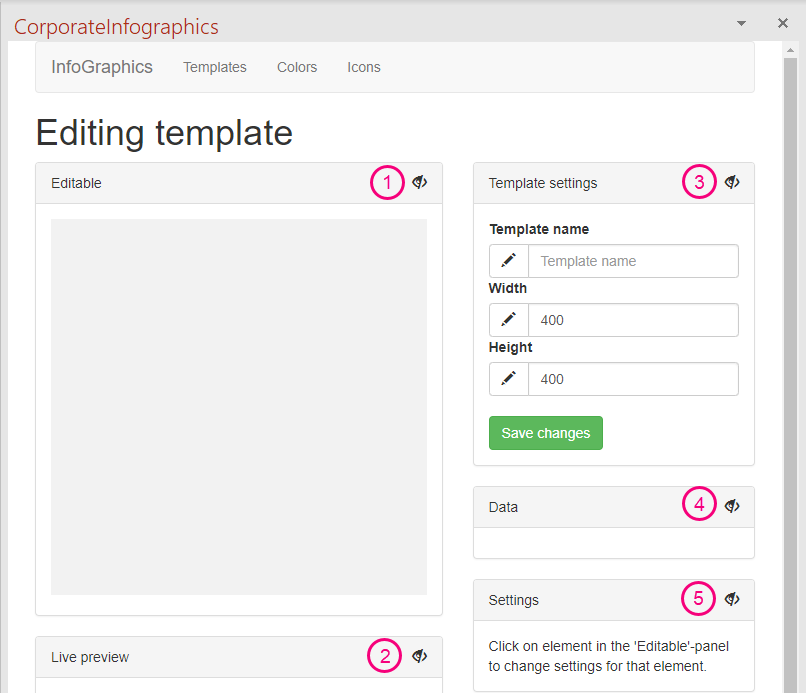Click the scrollbar up arrow

click(791, 50)
